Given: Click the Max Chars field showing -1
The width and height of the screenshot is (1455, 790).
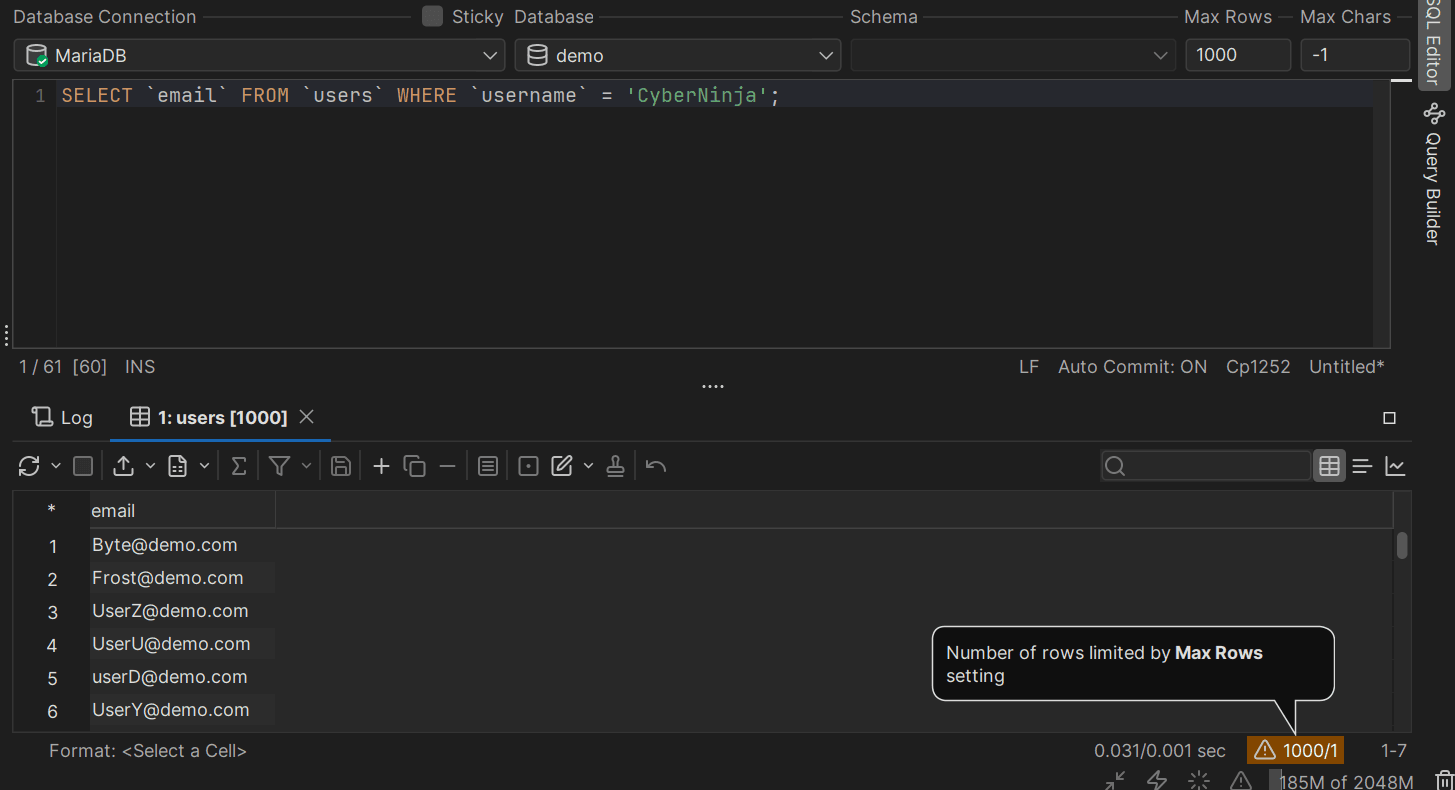Looking at the screenshot, I should coord(1355,55).
